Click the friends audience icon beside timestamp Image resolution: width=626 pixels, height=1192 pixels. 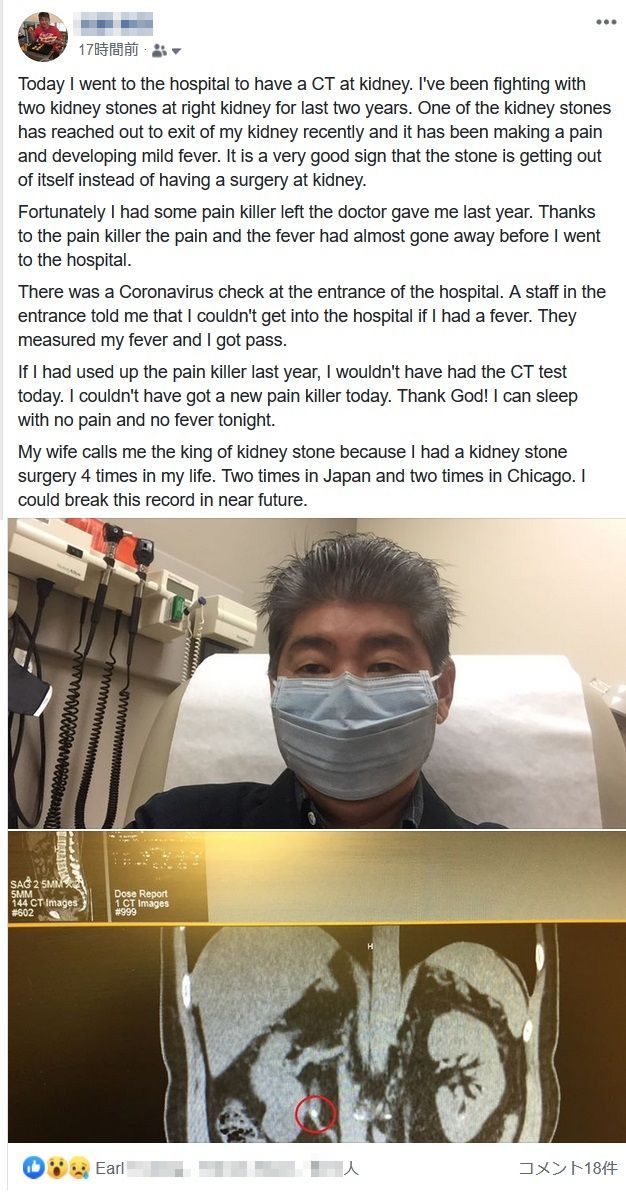[158, 51]
